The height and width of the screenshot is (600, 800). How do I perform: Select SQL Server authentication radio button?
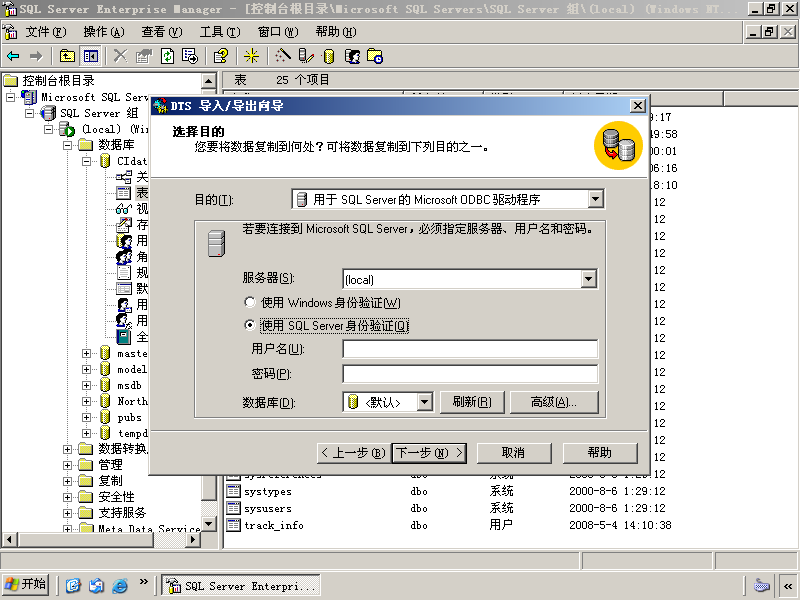point(249,325)
